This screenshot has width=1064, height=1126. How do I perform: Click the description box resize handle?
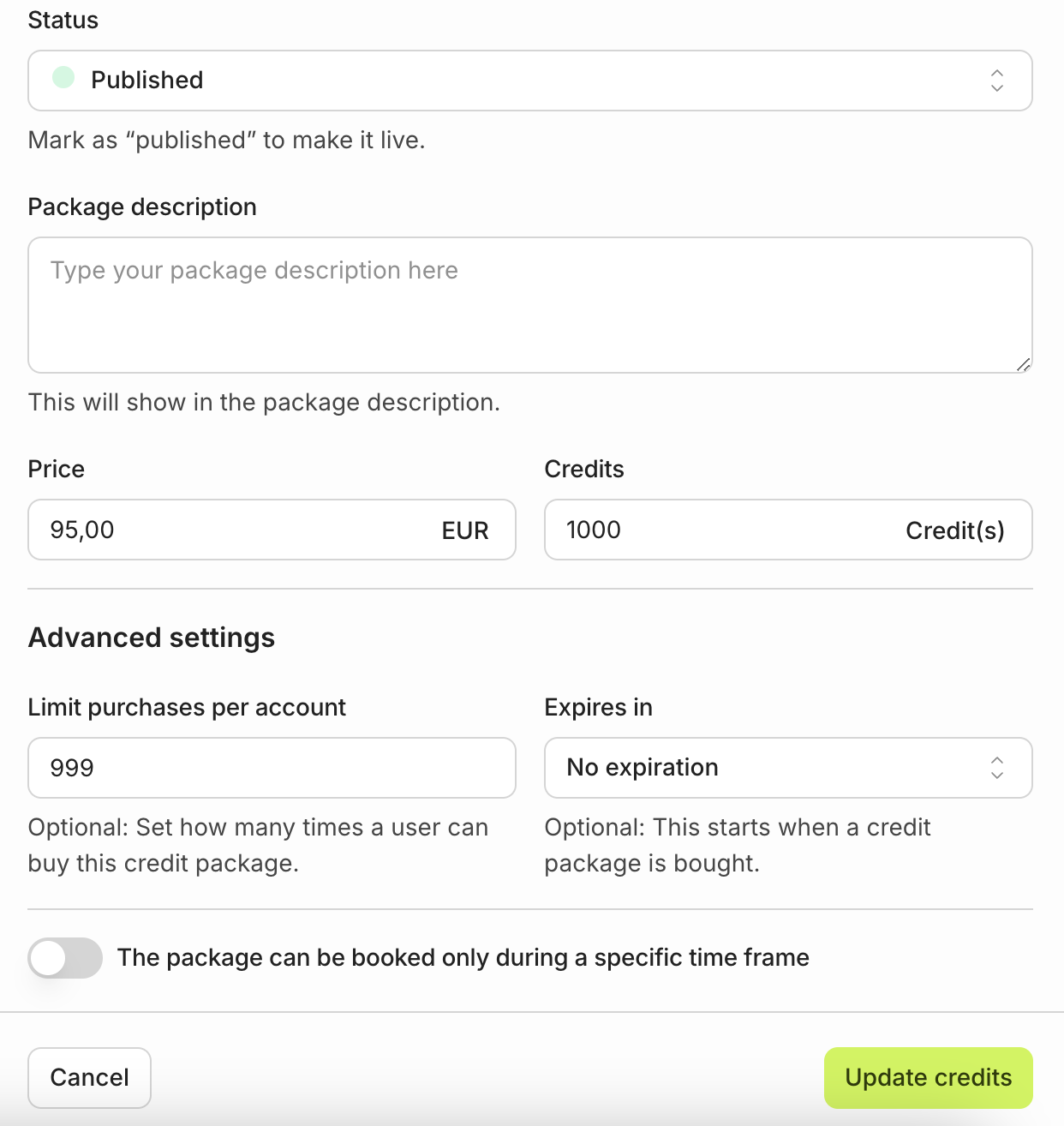1023,364
